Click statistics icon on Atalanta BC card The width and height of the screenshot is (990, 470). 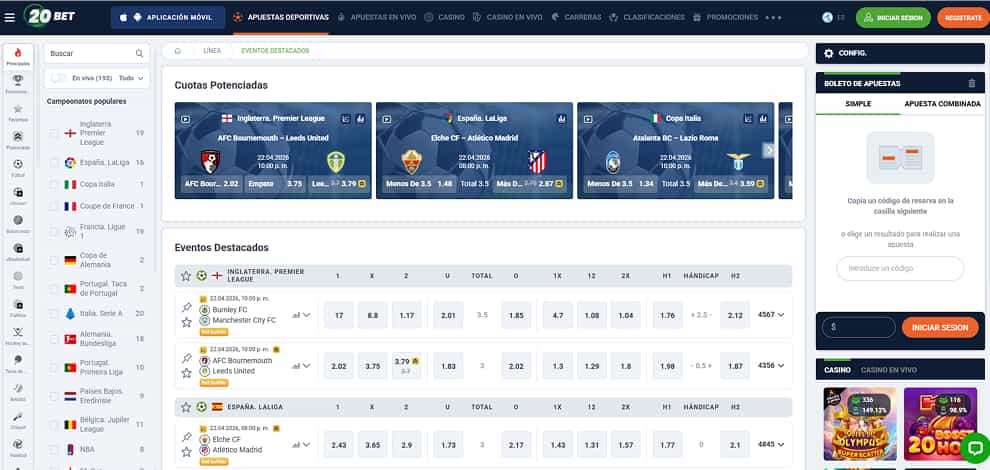[763, 118]
